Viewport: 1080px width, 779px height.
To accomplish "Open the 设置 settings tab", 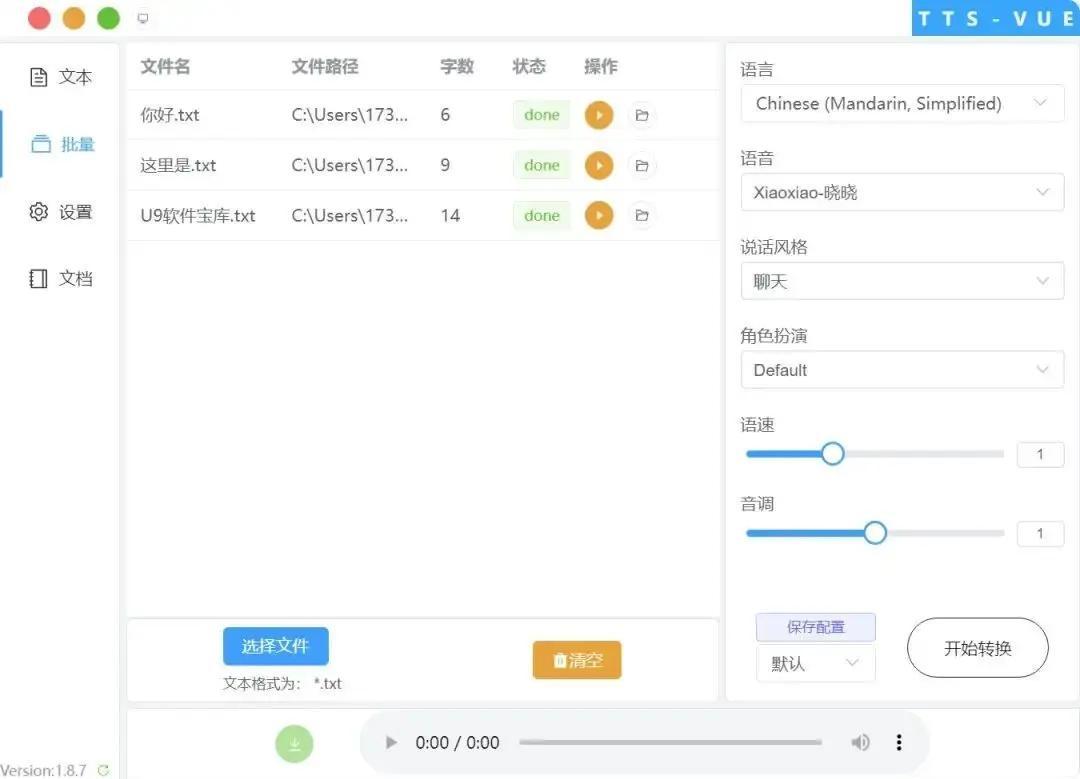I will click(x=62, y=212).
